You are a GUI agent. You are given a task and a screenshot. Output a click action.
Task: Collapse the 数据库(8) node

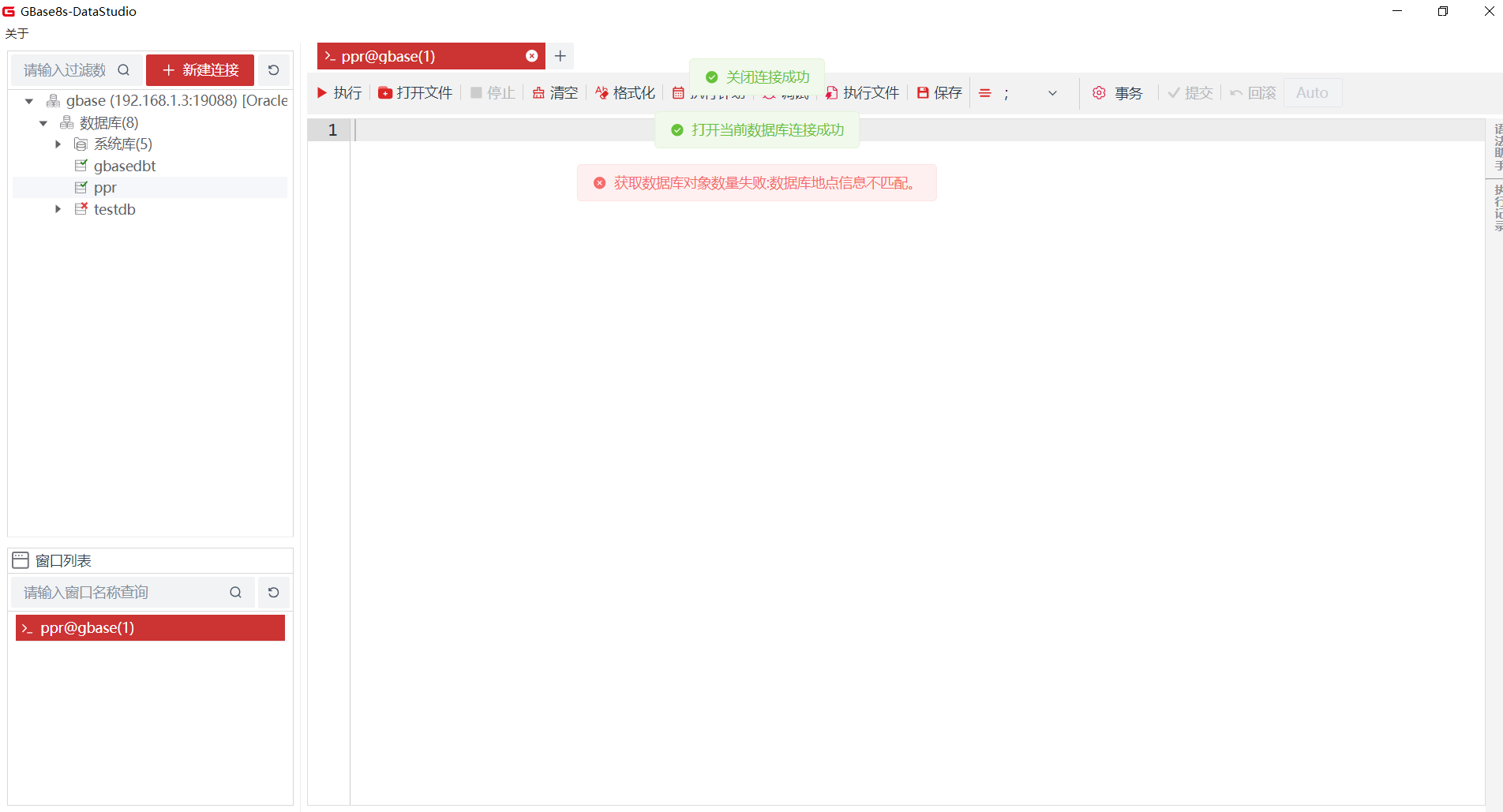(43, 123)
